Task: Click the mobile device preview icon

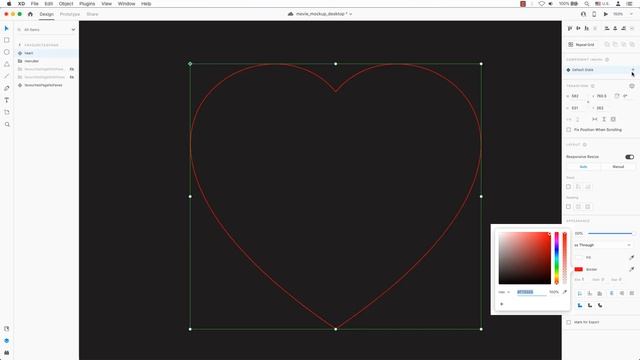Action: click(594, 14)
